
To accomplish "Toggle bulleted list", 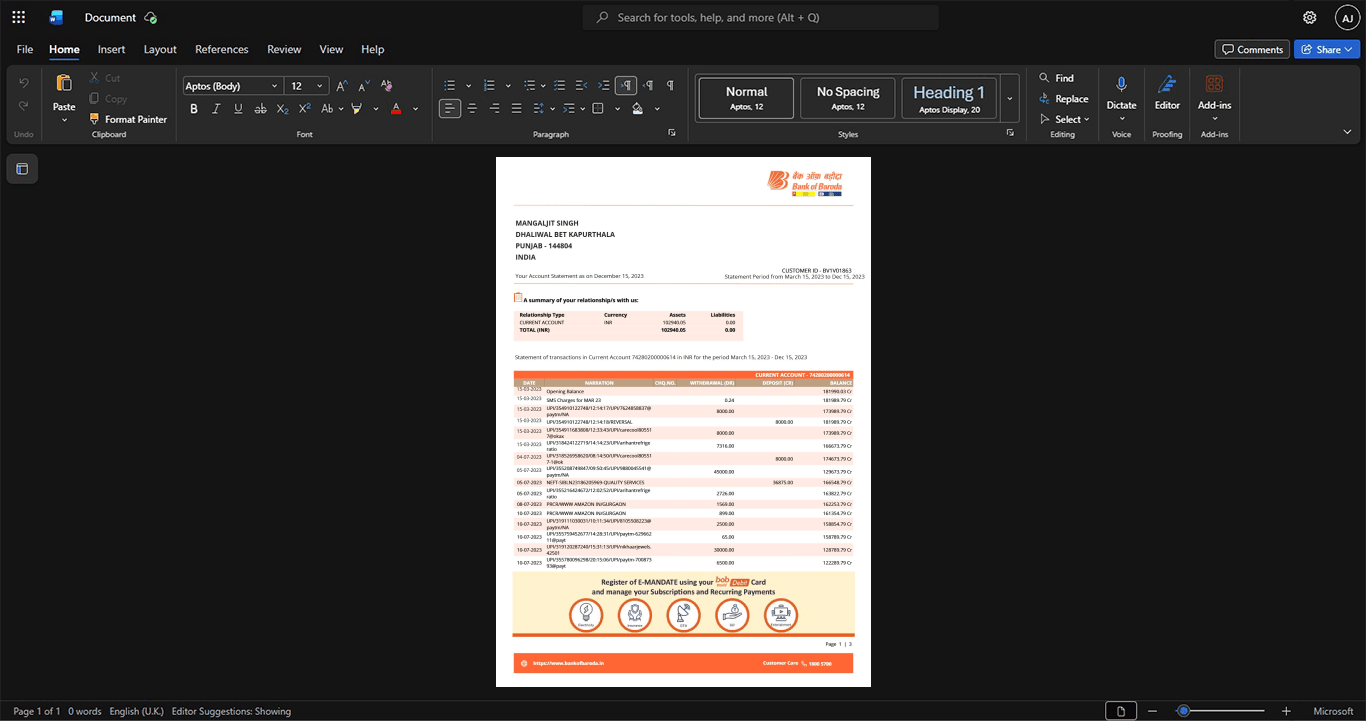I will 450,86.
